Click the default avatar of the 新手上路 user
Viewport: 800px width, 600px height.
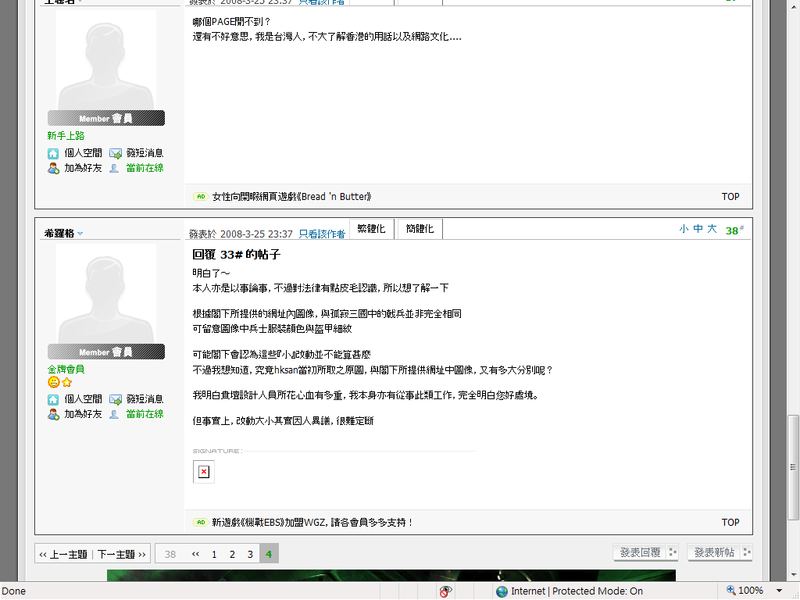click(106, 59)
